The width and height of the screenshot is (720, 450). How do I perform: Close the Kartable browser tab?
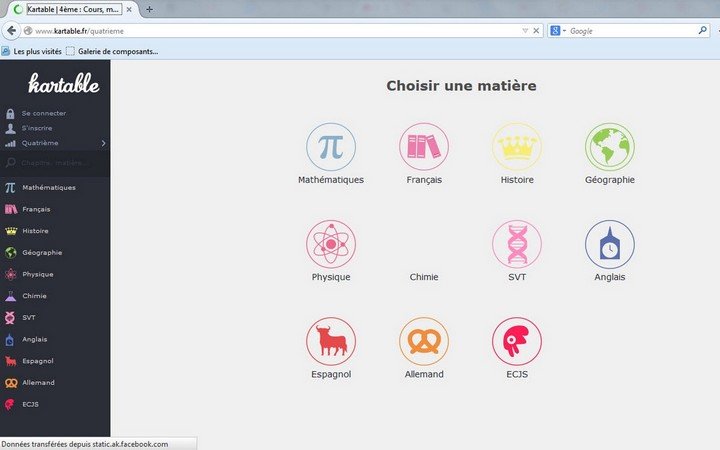coord(129,9)
